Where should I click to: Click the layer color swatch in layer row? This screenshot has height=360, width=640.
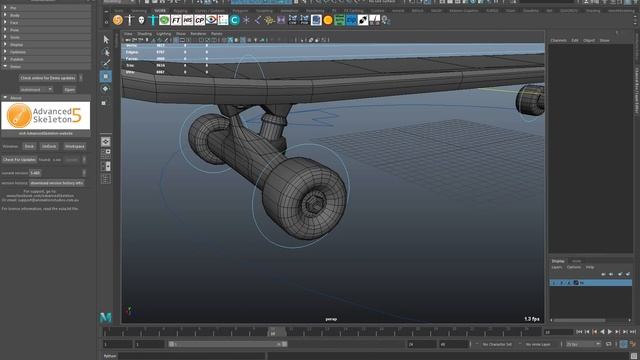[576, 282]
